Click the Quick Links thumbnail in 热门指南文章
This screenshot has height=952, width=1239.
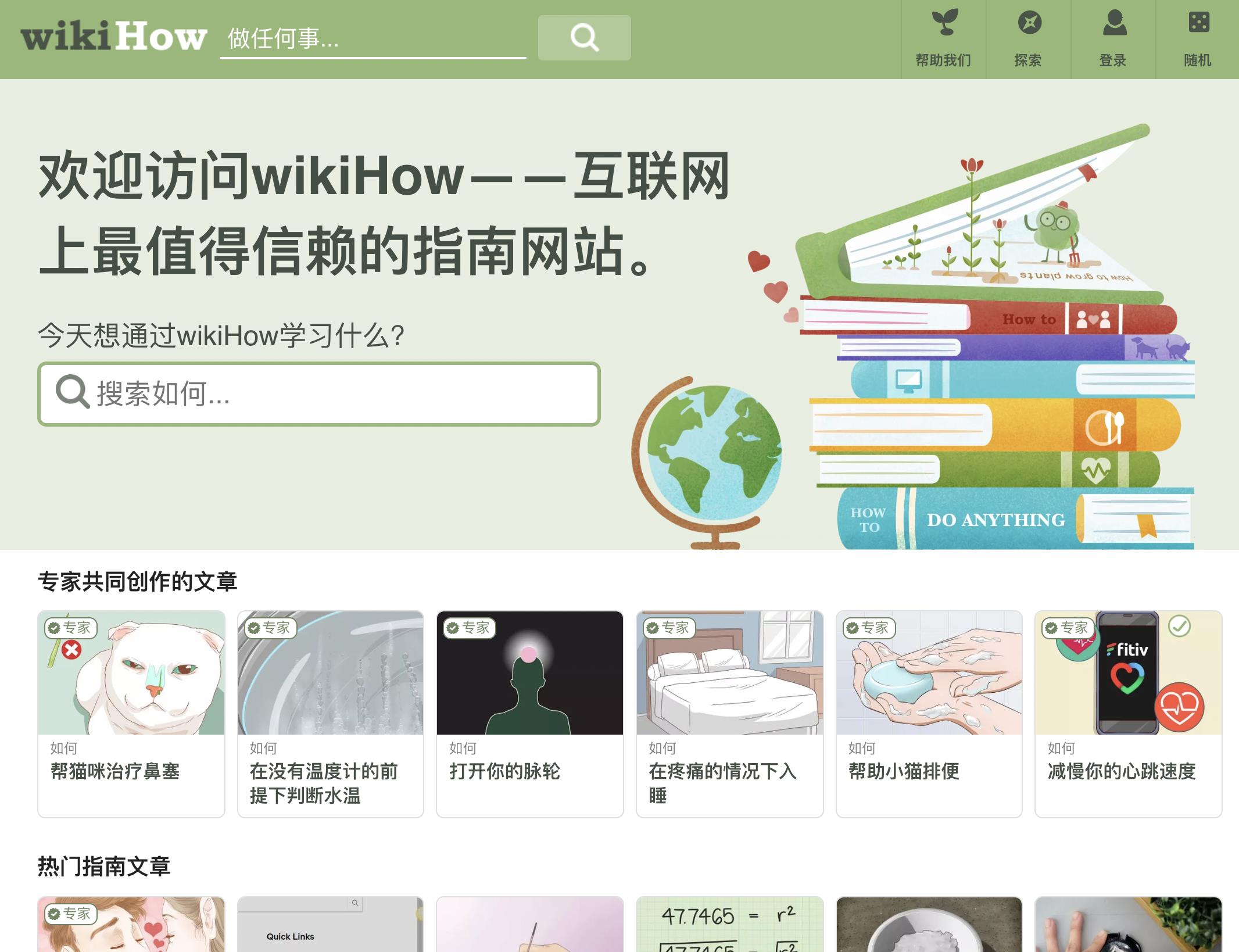331,925
